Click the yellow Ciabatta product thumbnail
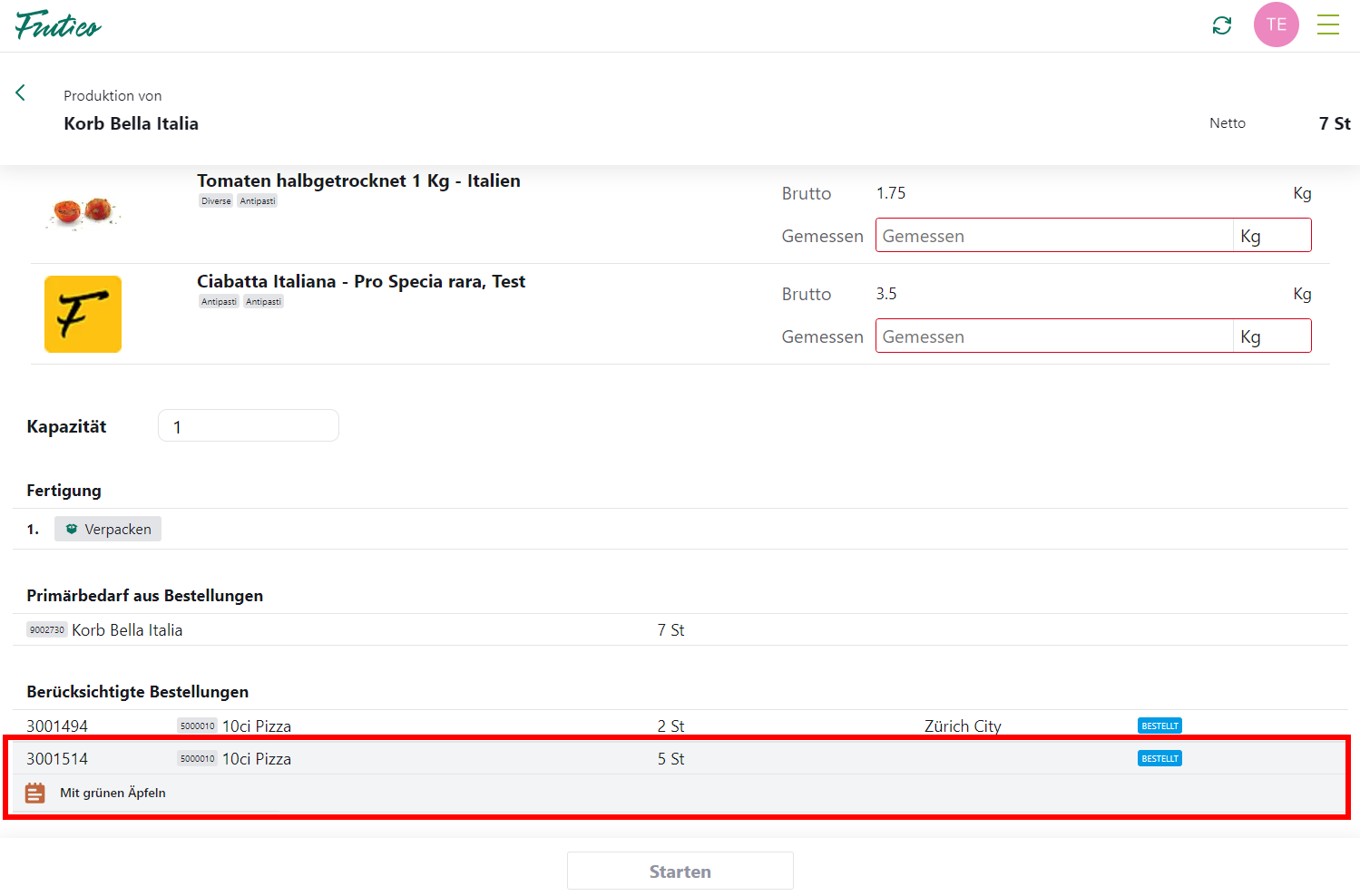 coord(83,314)
